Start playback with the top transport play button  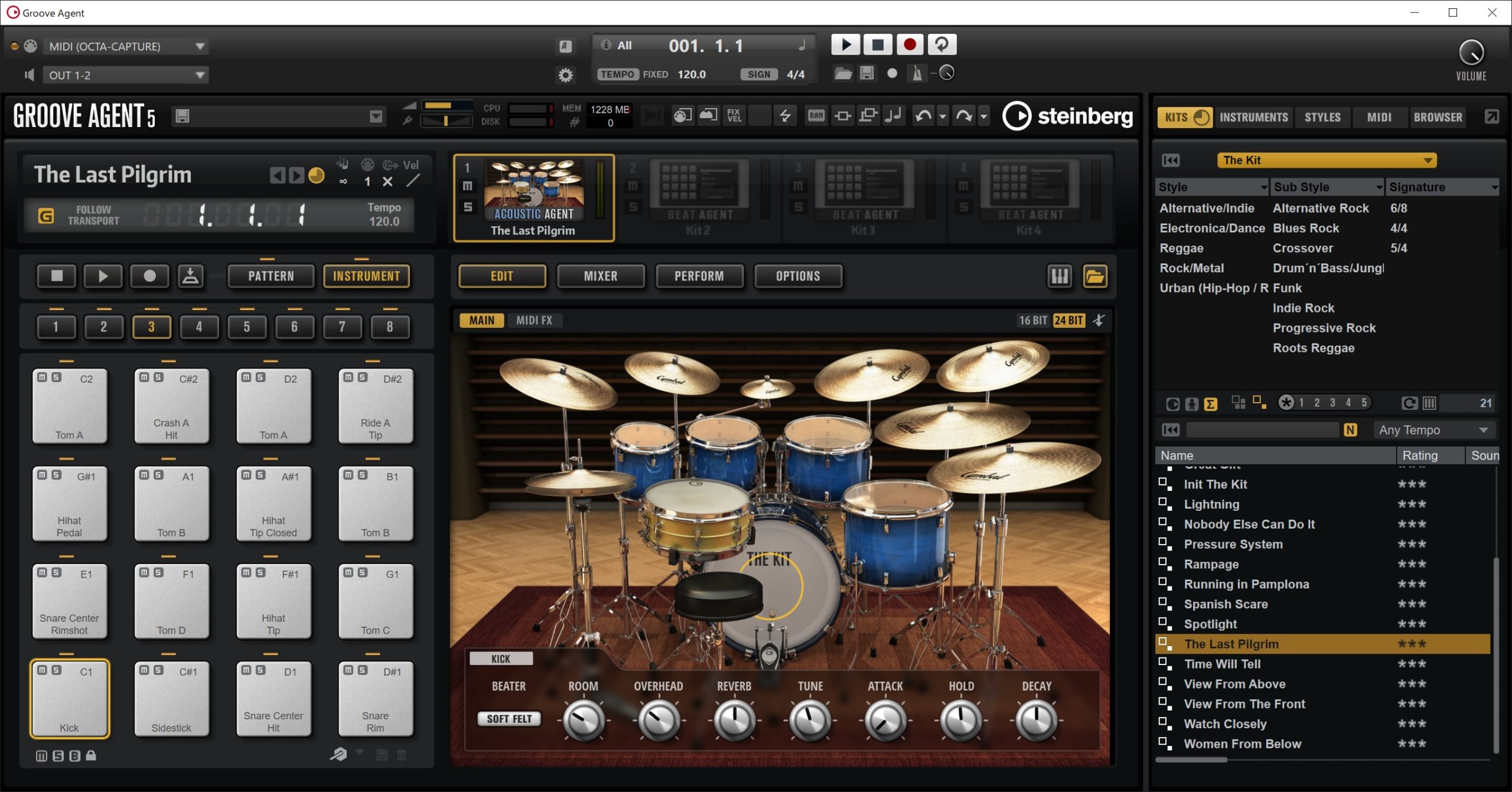pos(846,45)
